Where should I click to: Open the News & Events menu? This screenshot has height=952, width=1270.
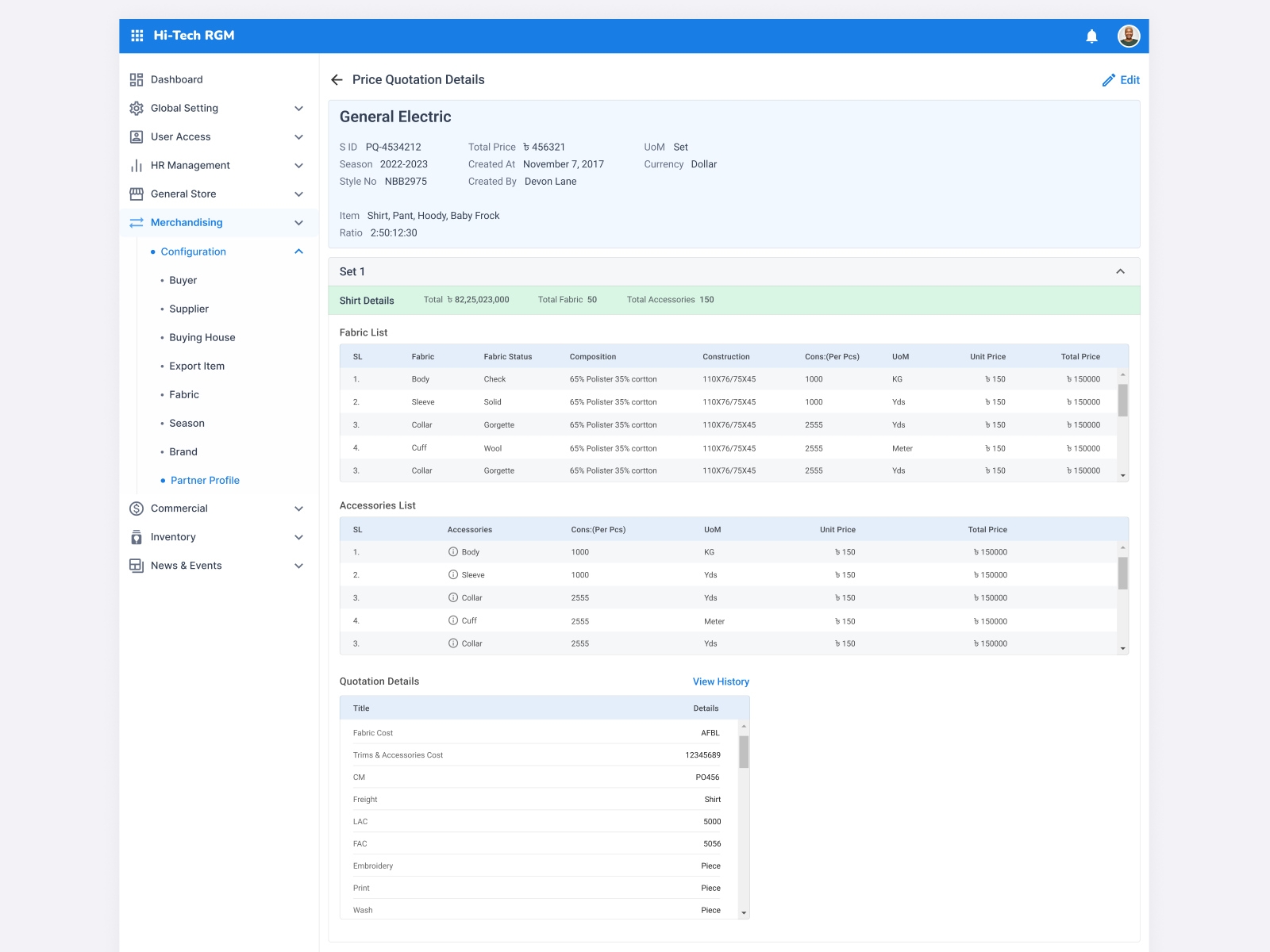(x=187, y=566)
